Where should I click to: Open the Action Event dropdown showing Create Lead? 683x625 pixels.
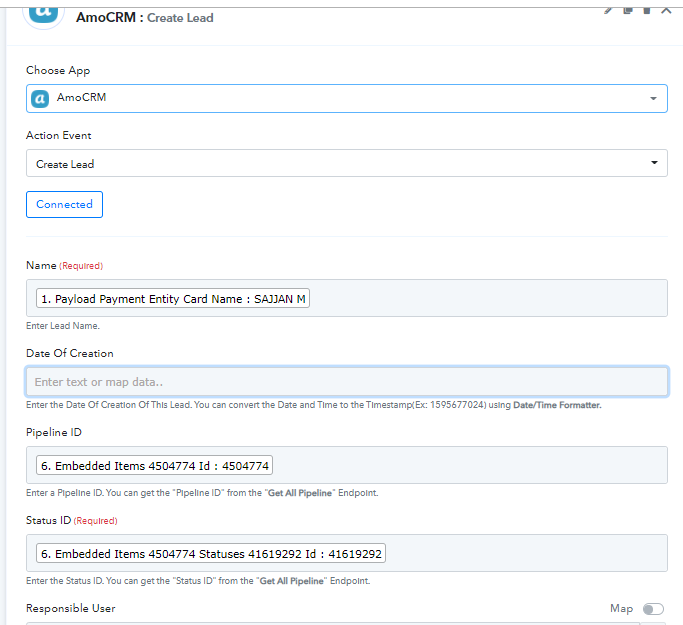pyautogui.click(x=347, y=163)
